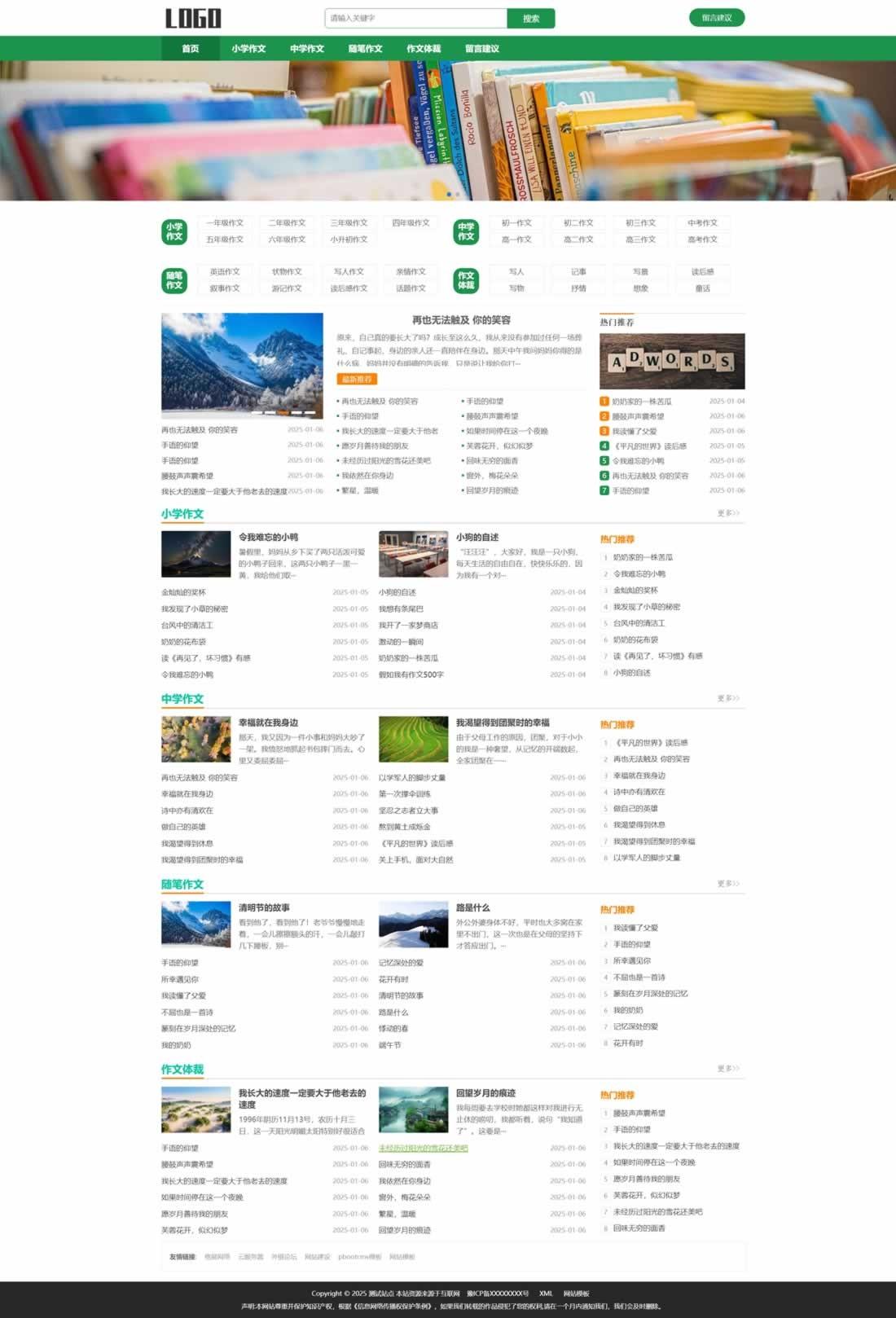The image size is (896, 1318).
Task: Click the LOGO image in the header
Action: (193, 18)
